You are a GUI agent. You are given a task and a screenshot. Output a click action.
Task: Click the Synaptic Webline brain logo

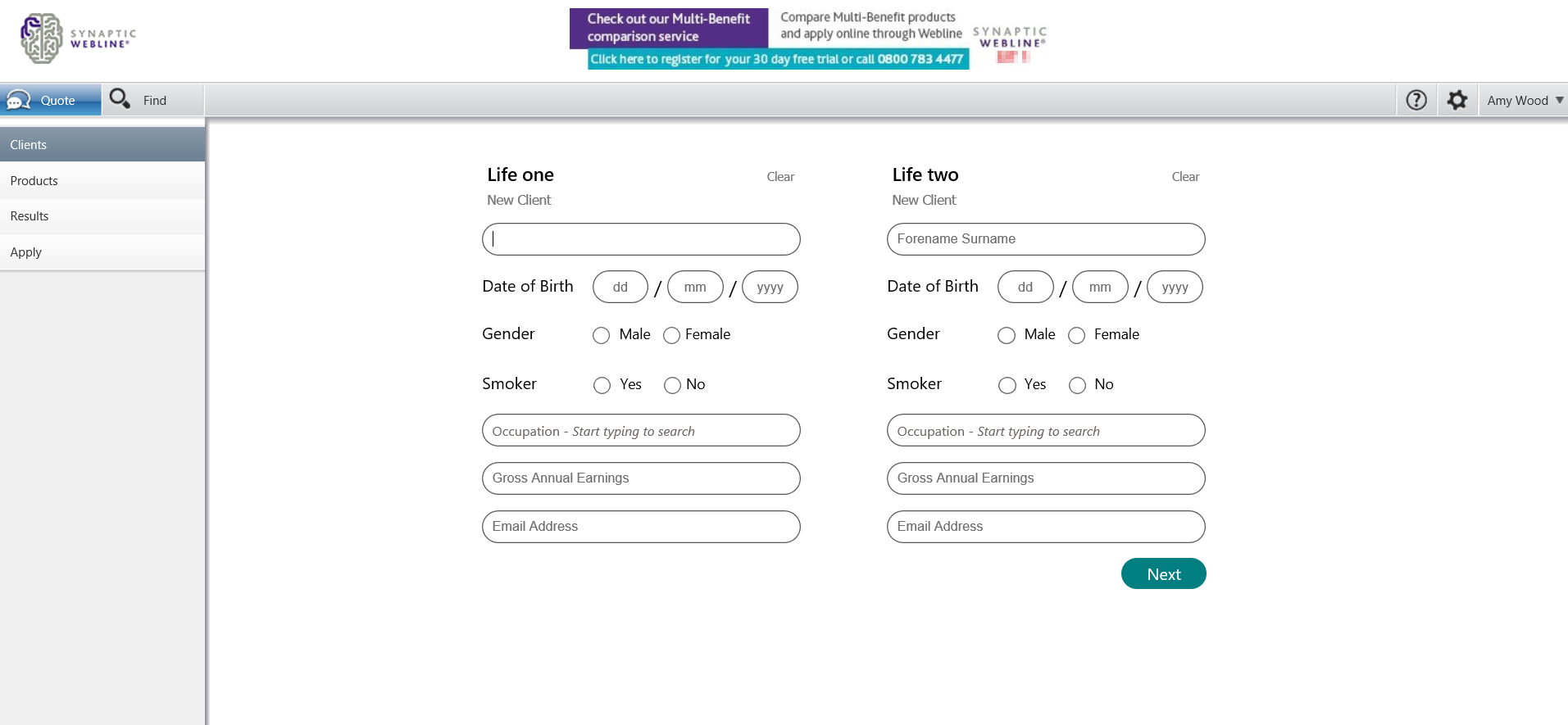(42, 38)
